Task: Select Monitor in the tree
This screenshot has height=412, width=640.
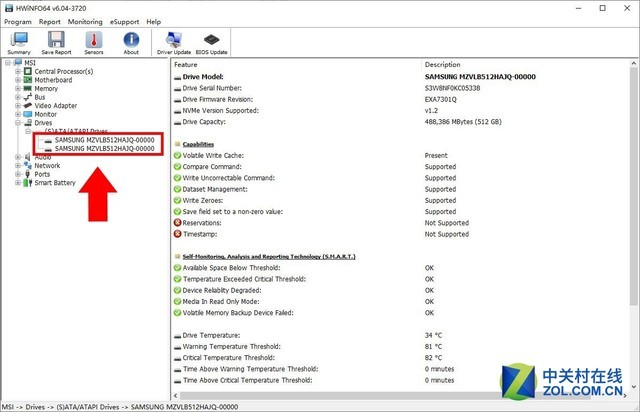Action: (45, 114)
